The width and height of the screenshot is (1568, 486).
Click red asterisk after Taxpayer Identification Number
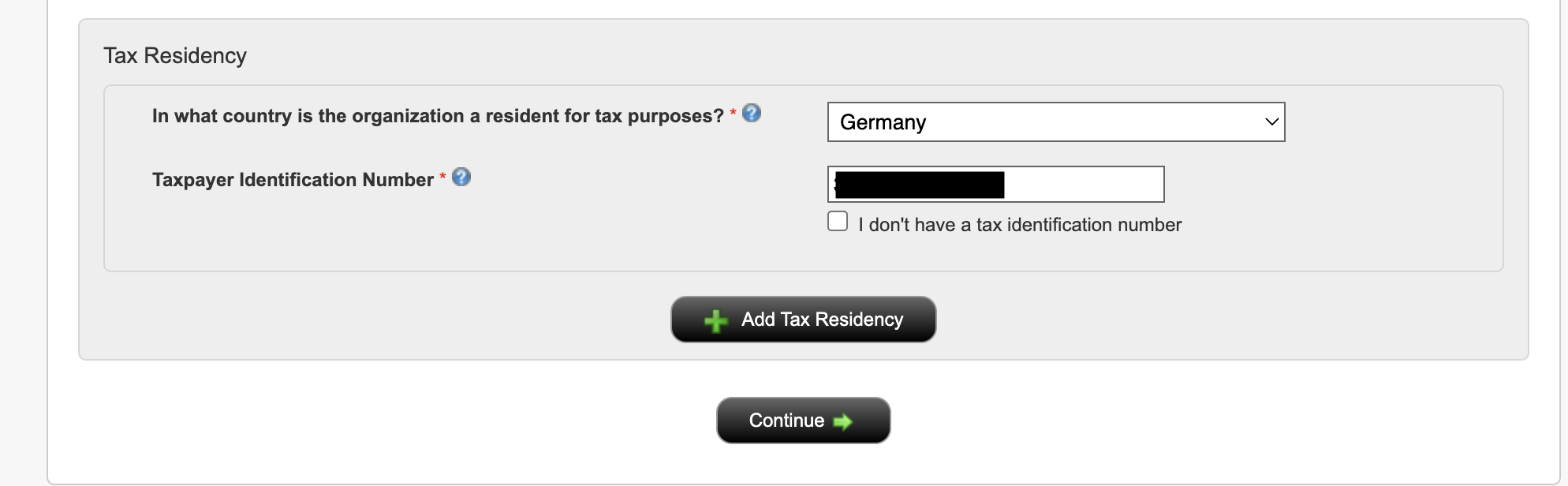point(442,176)
